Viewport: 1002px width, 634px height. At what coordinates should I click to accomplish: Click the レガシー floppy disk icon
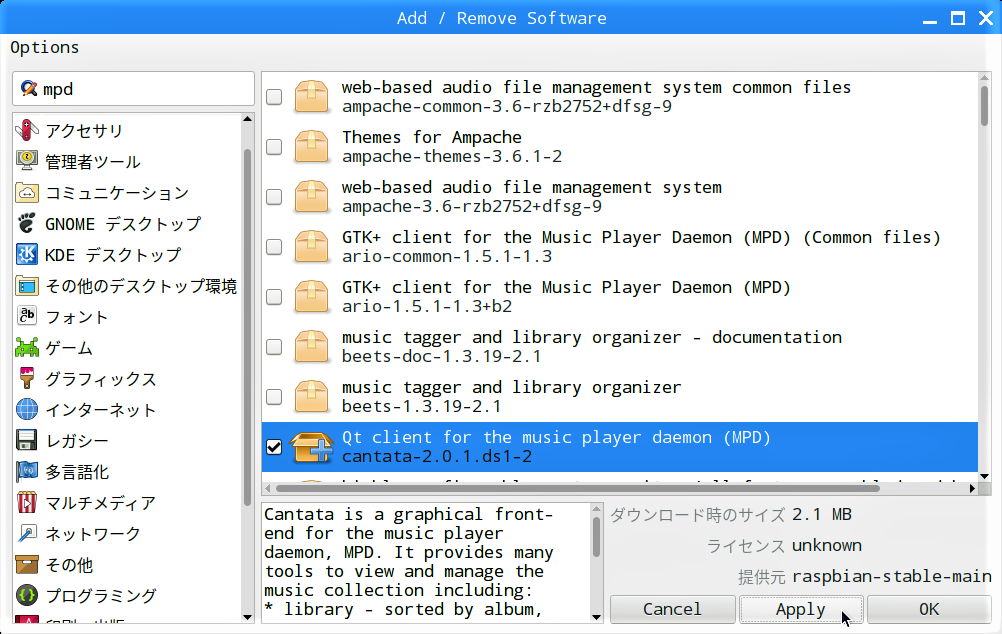[x=26, y=440]
